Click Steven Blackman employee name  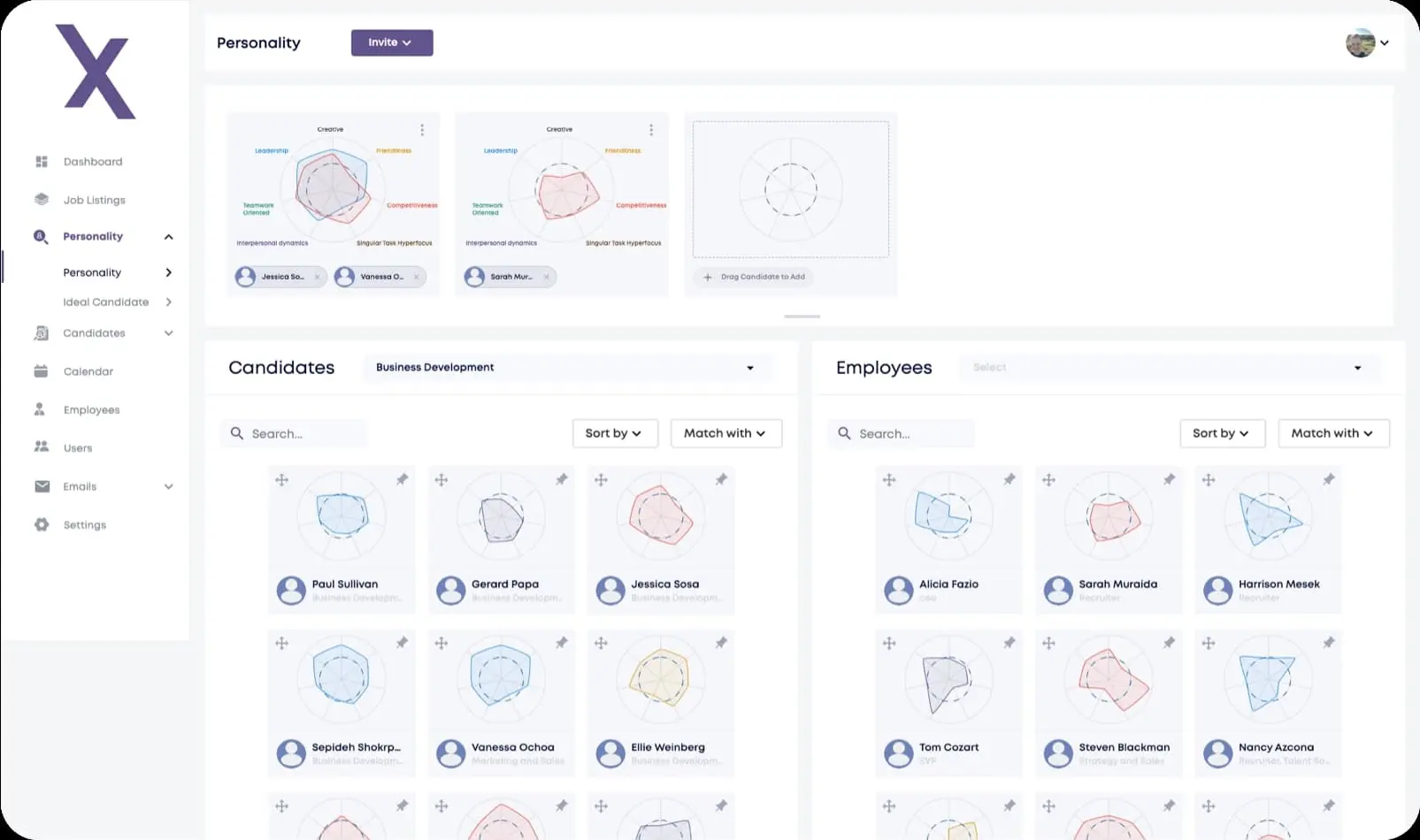coord(1124,747)
